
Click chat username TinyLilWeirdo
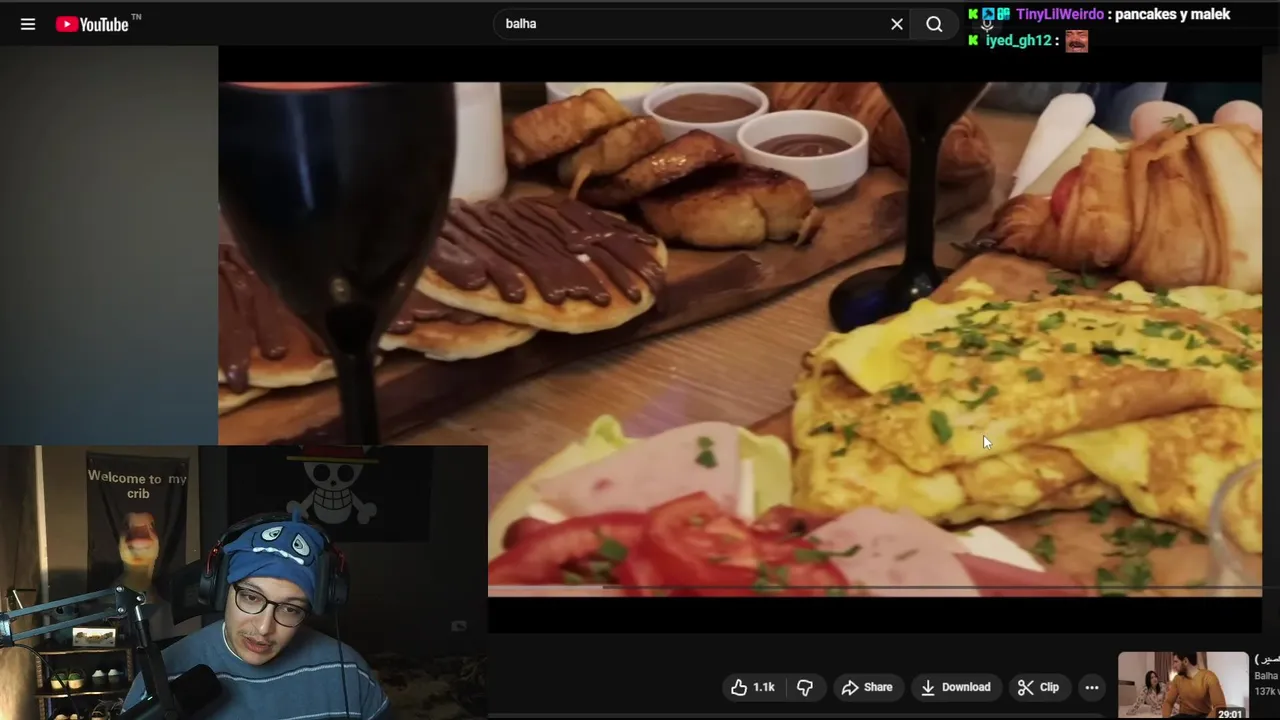click(x=1060, y=14)
